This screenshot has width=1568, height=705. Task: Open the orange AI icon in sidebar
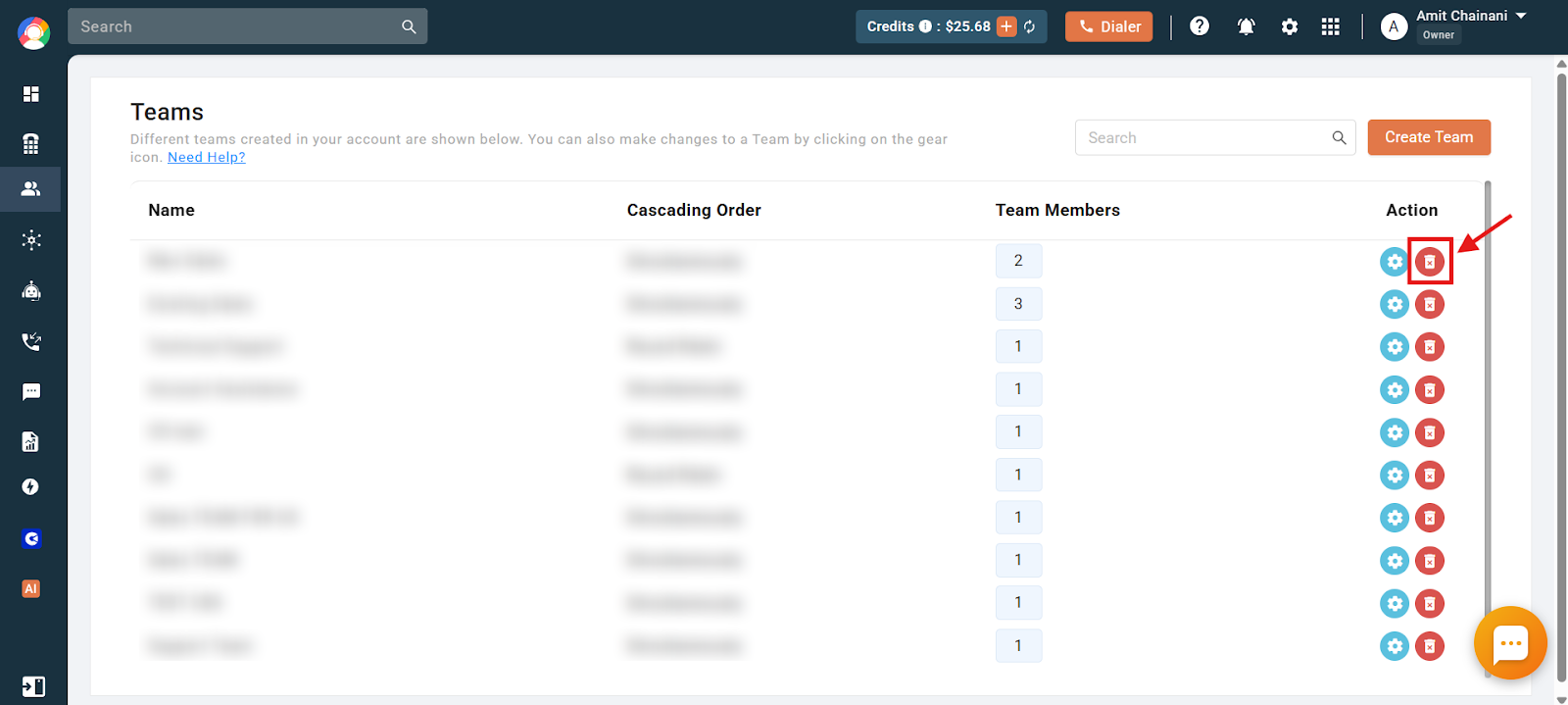(x=31, y=588)
